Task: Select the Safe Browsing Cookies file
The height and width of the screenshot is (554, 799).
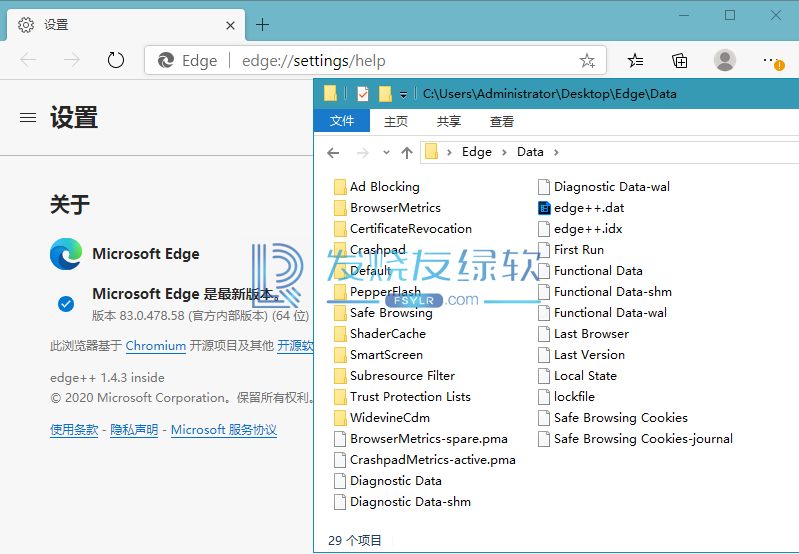Action: (x=613, y=417)
